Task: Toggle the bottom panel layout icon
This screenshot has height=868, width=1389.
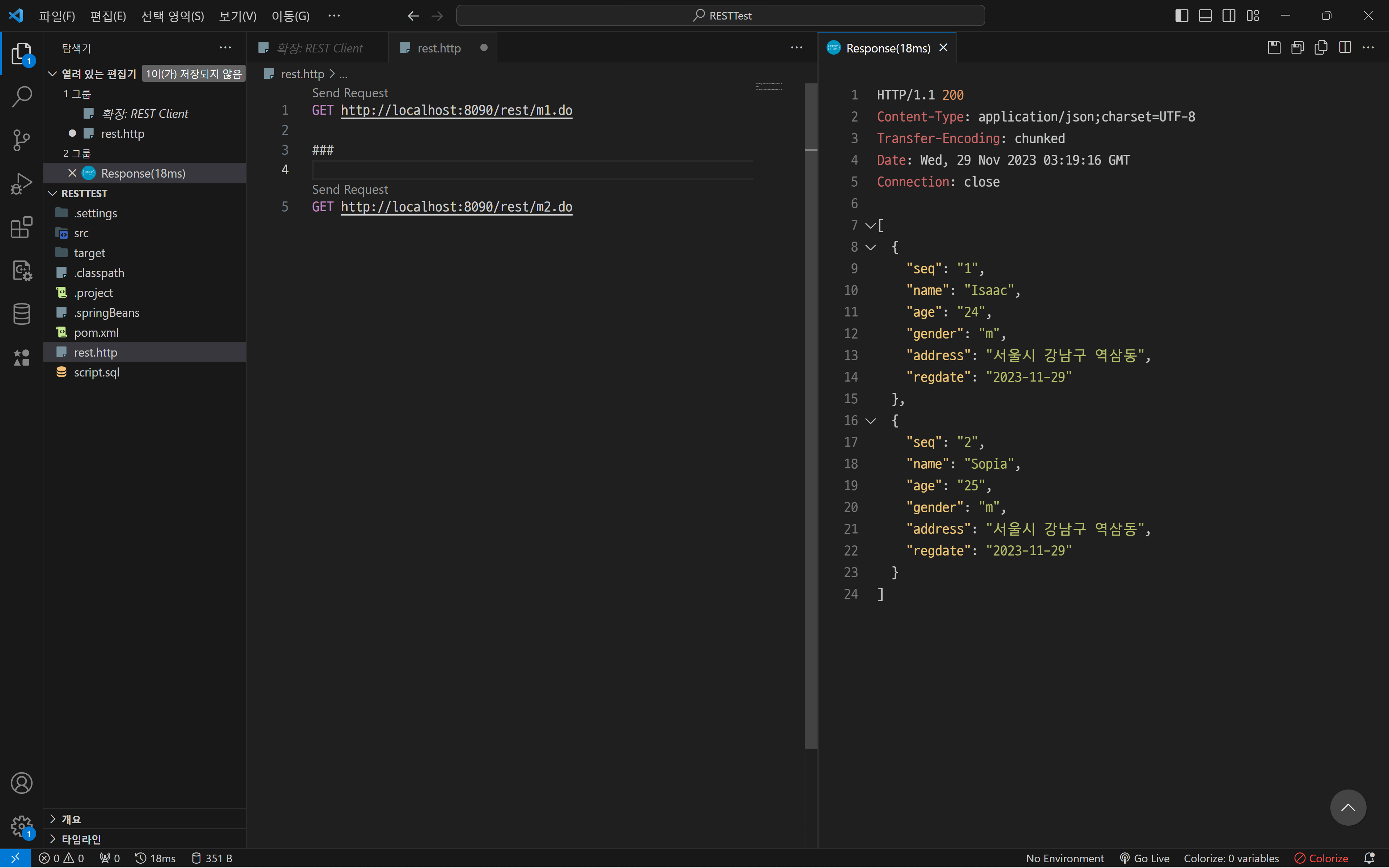Action: click(x=1205, y=16)
